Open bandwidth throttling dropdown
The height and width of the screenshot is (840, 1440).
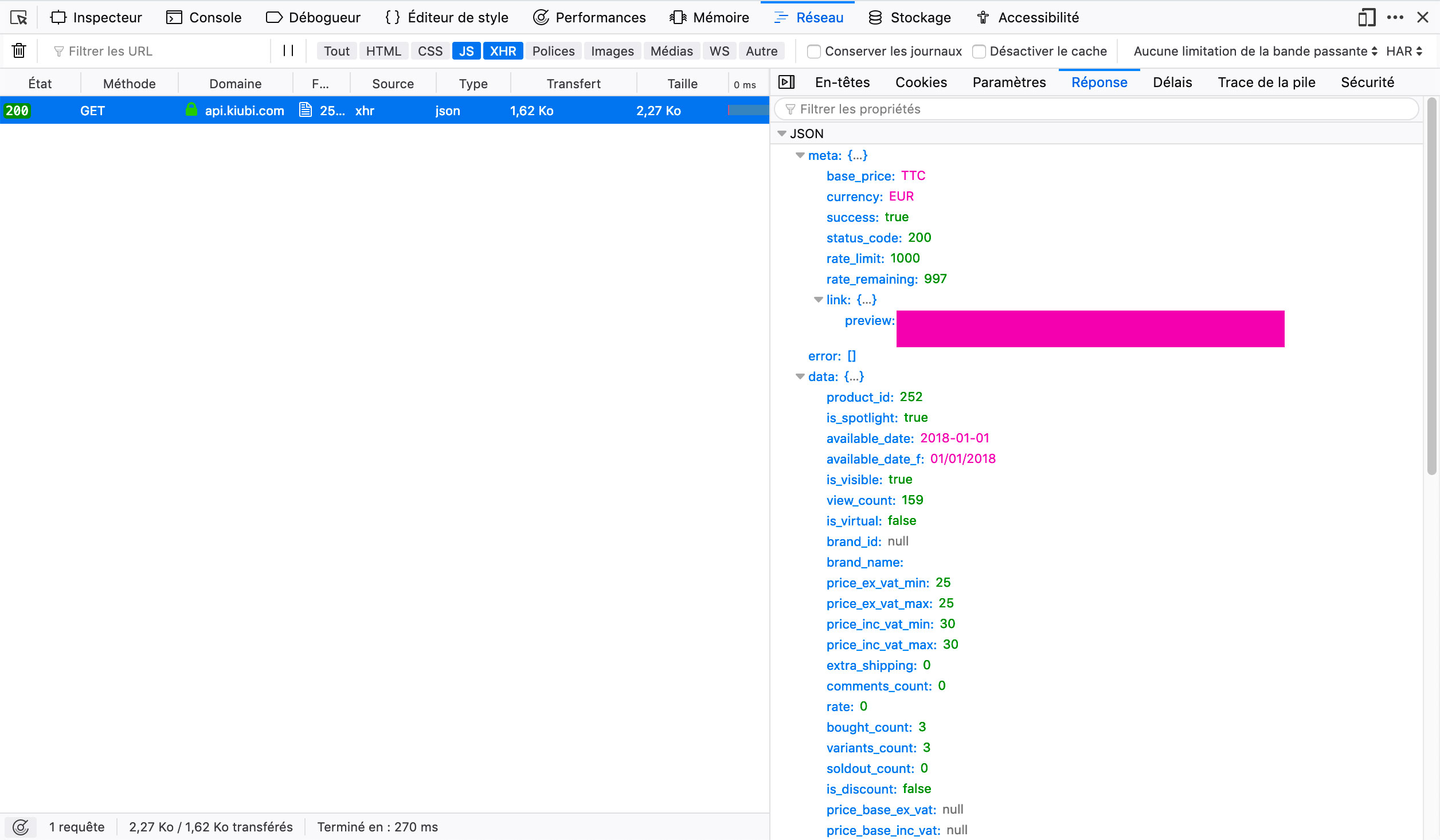coord(1255,52)
